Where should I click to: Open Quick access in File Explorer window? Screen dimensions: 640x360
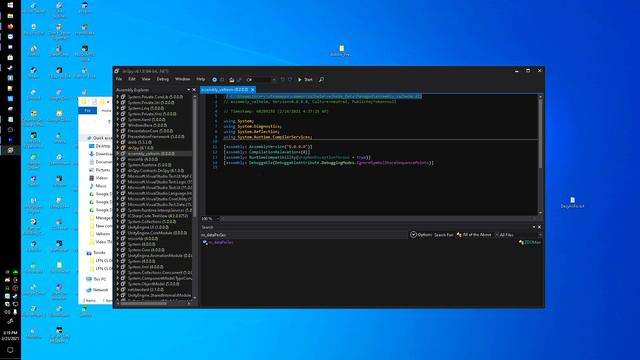coord(101,138)
